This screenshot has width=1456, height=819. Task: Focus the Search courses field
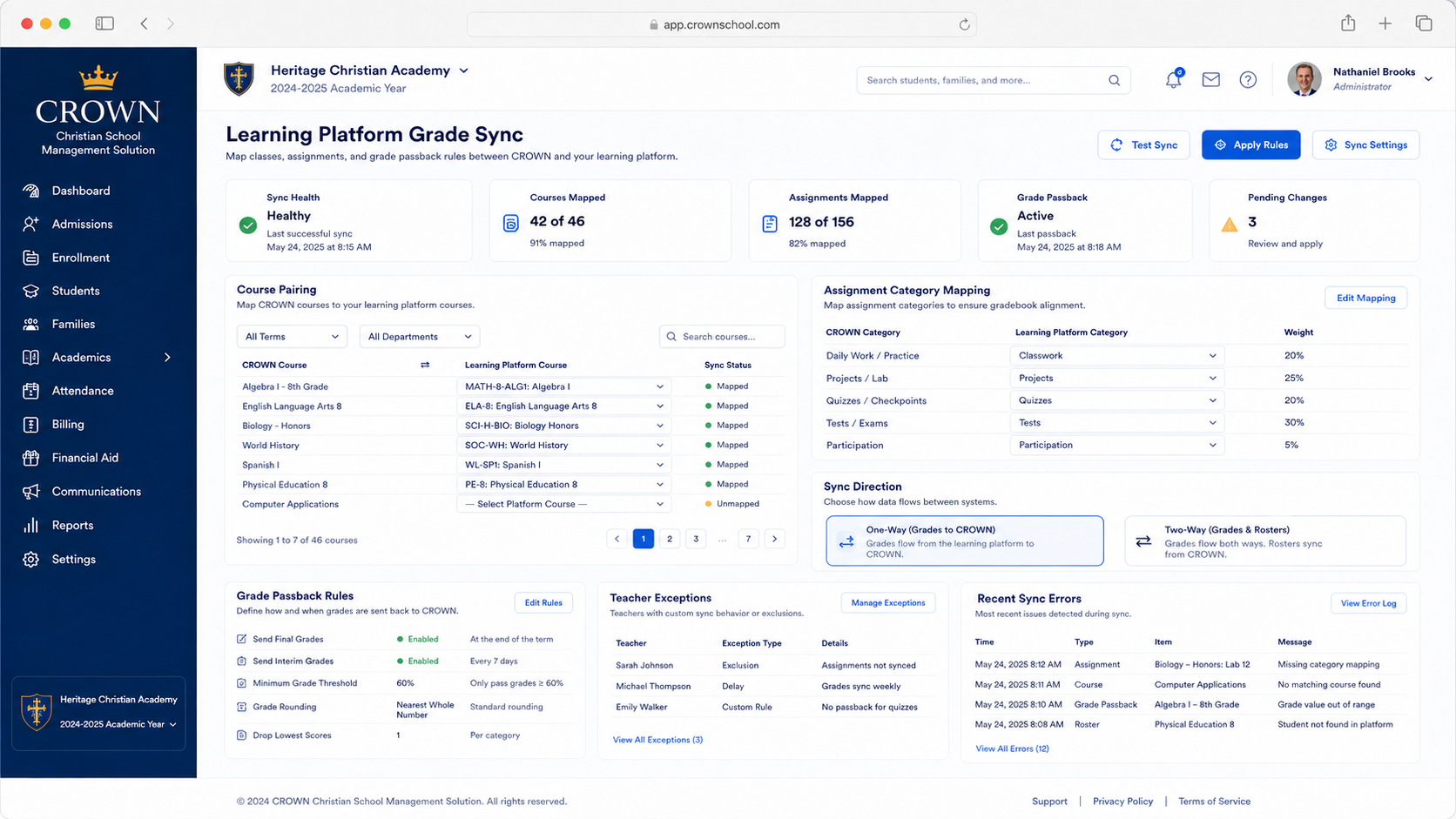pyautogui.click(x=722, y=337)
